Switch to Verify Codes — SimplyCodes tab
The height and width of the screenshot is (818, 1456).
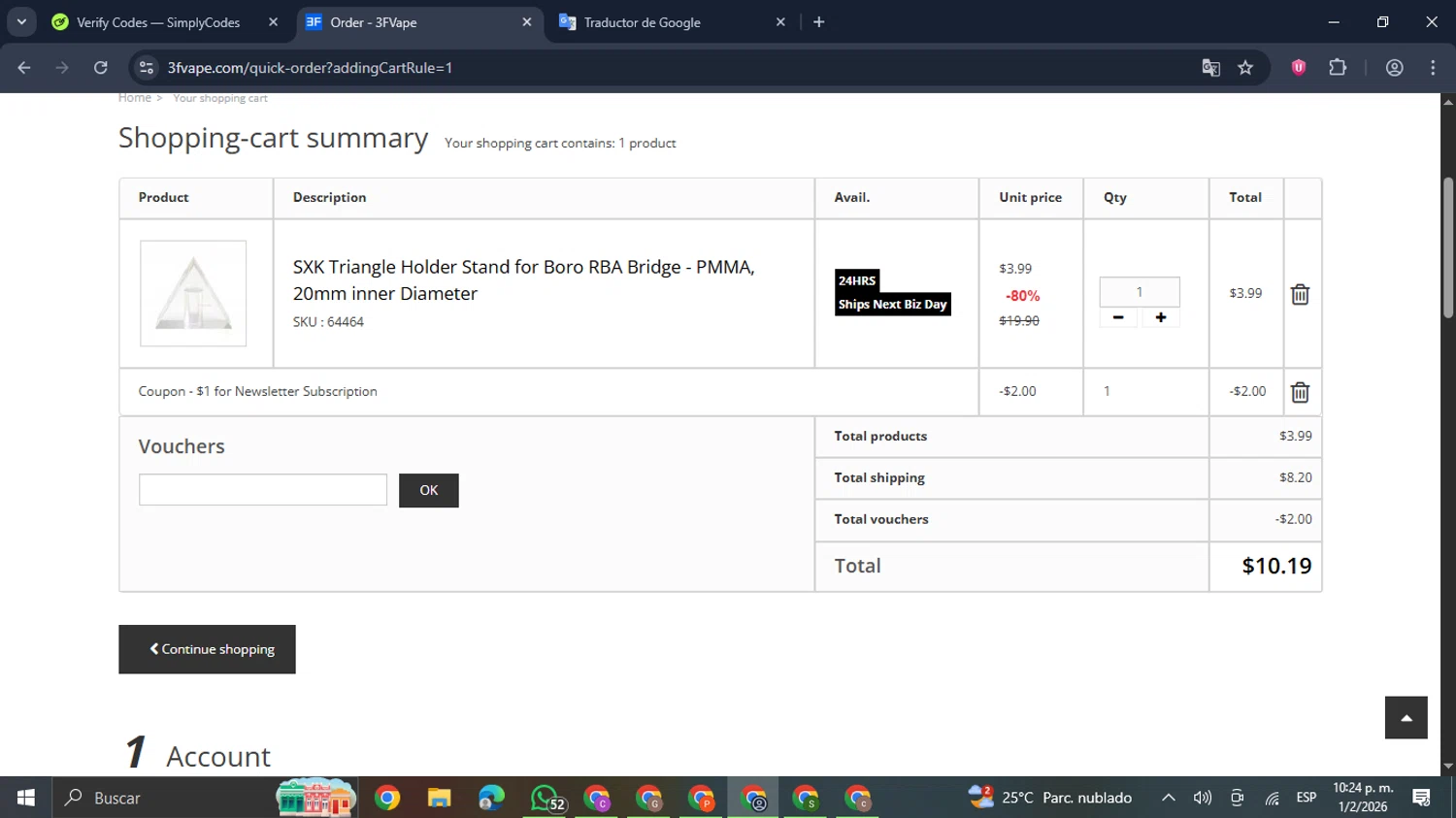(158, 22)
